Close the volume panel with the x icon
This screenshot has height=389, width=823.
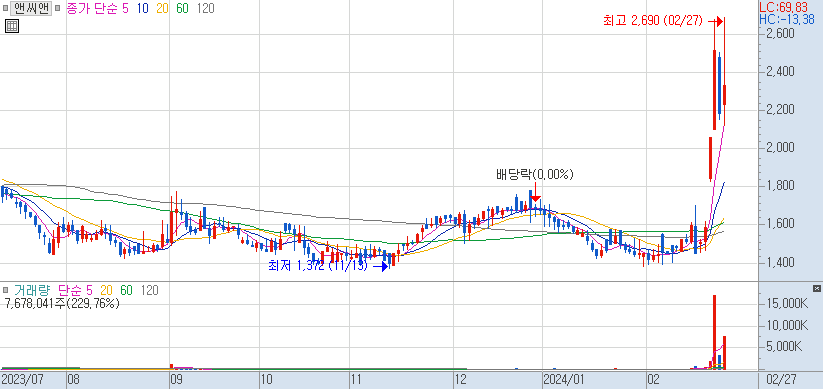click(816, 288)
